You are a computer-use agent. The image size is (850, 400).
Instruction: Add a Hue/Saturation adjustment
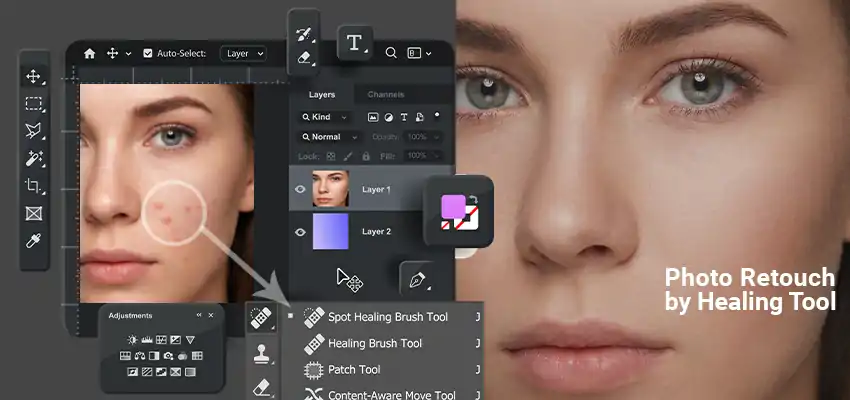[x=125, y=356]
